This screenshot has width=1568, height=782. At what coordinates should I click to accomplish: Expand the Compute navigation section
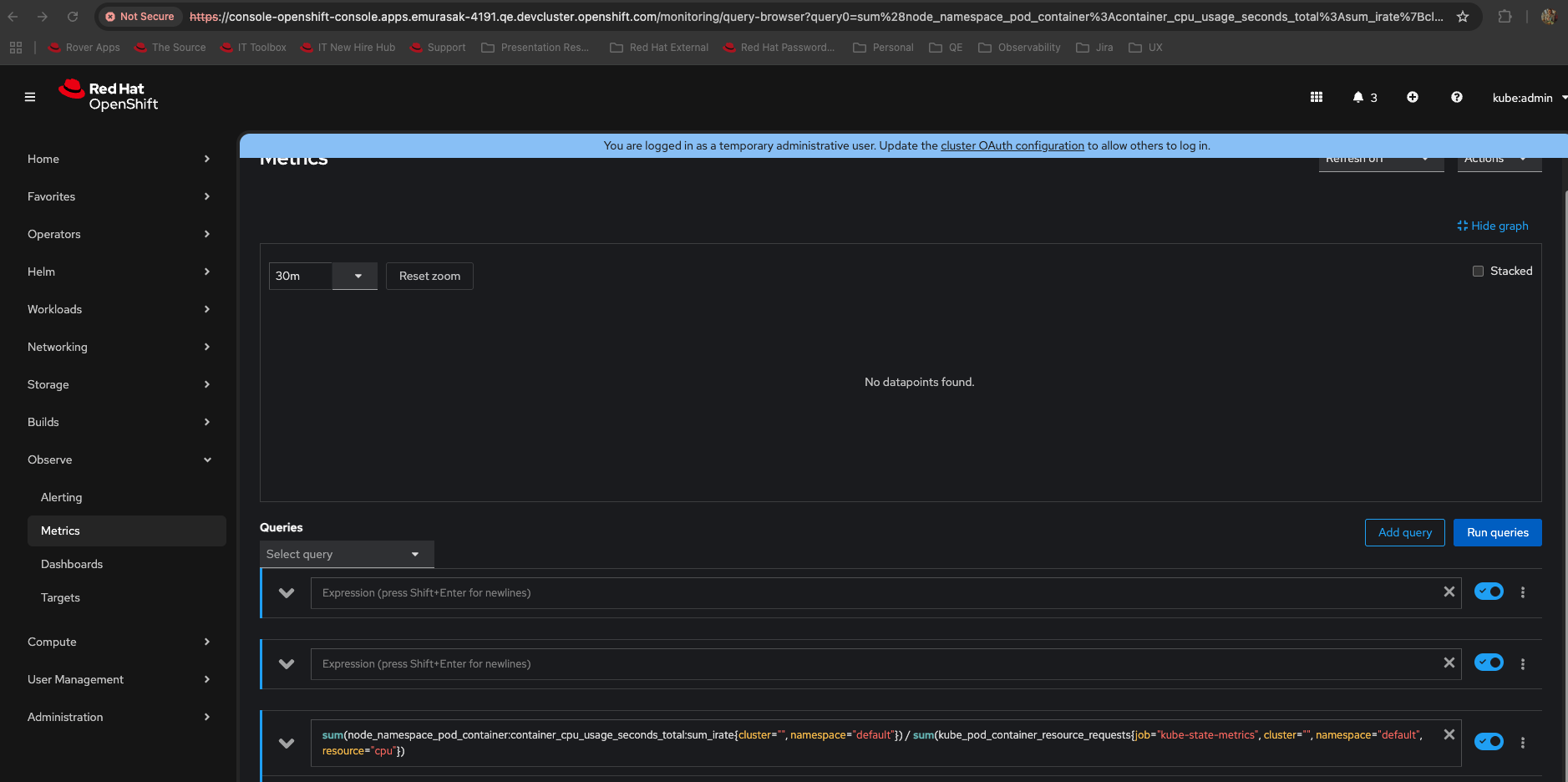click(119, 642)
